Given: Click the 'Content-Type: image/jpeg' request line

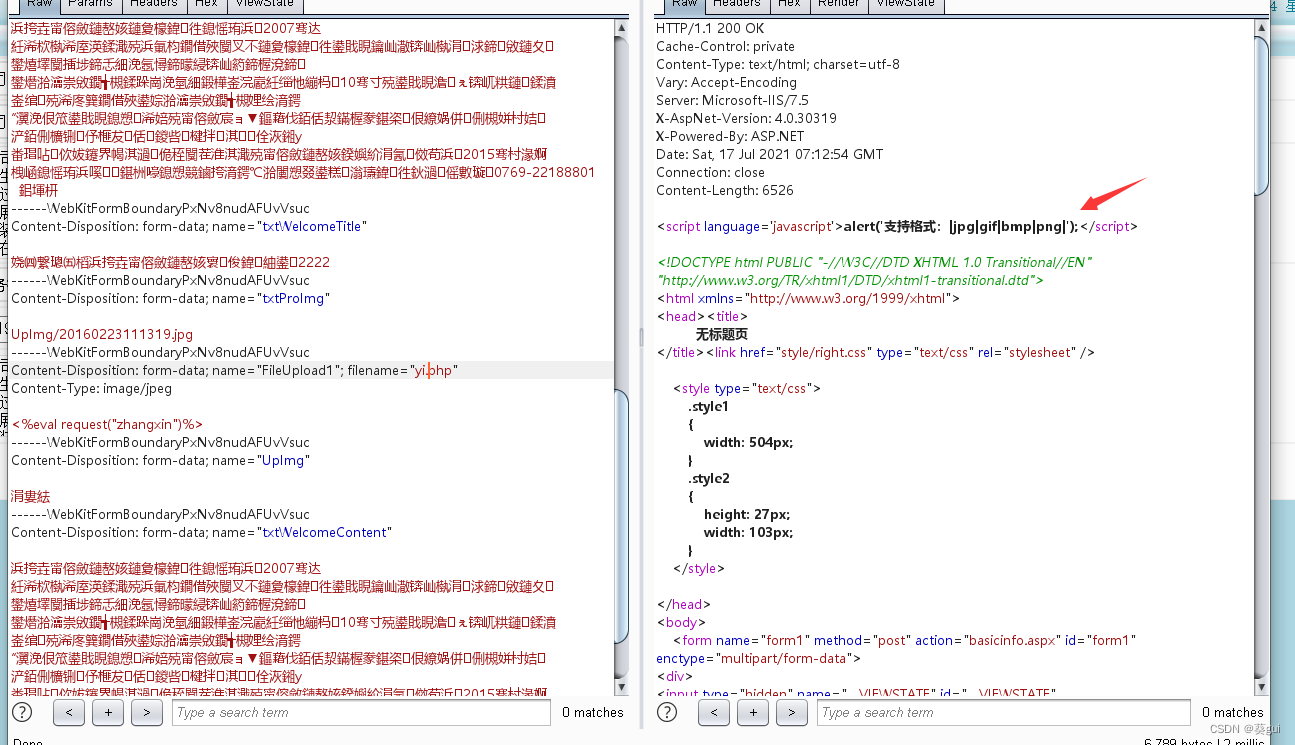Looking at the screenshot, I should click(91, 388).
